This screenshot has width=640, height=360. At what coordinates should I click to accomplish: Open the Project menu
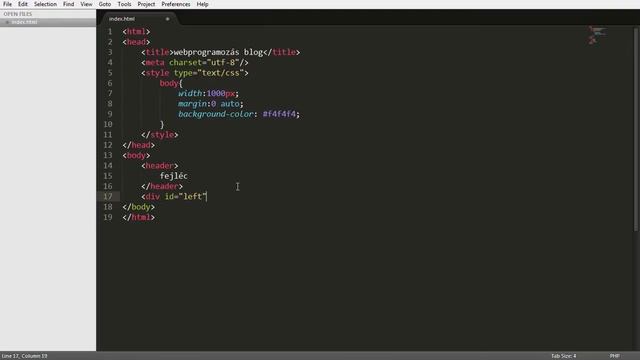tap(146, 4)
